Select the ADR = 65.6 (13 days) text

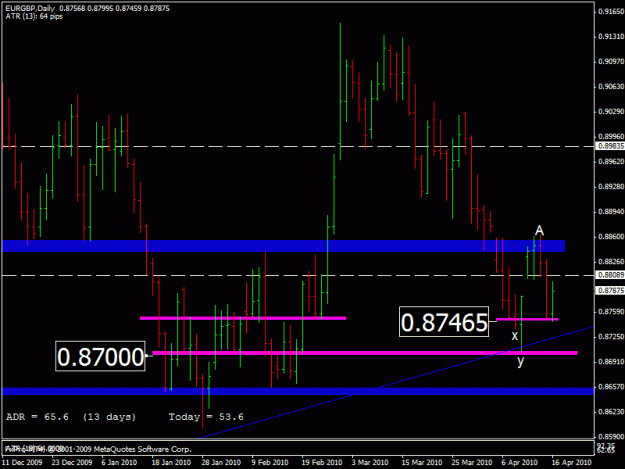71,417
